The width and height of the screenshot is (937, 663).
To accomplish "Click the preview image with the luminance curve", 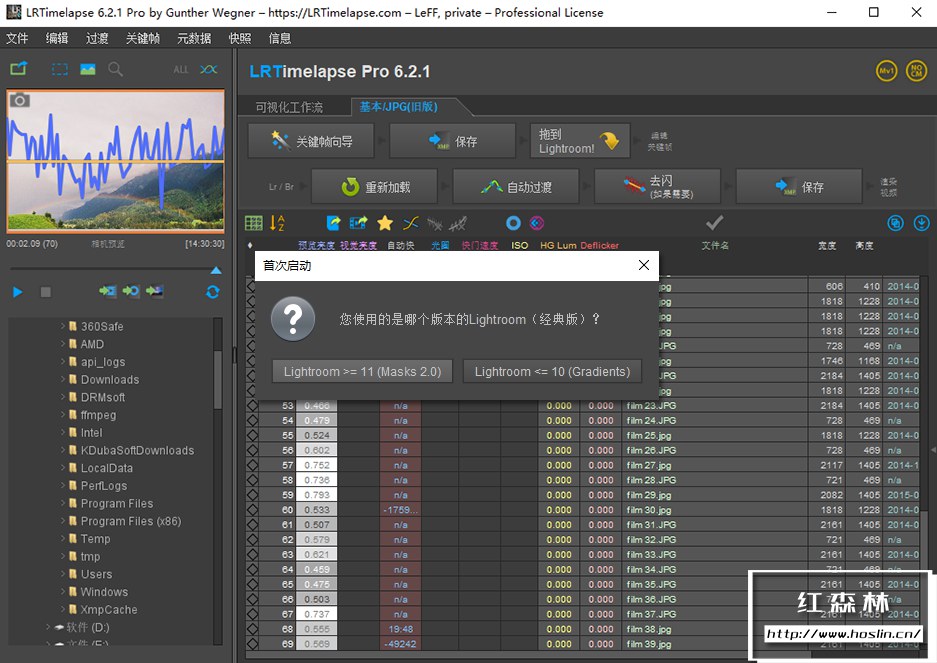I will click(x=115, y=161).
